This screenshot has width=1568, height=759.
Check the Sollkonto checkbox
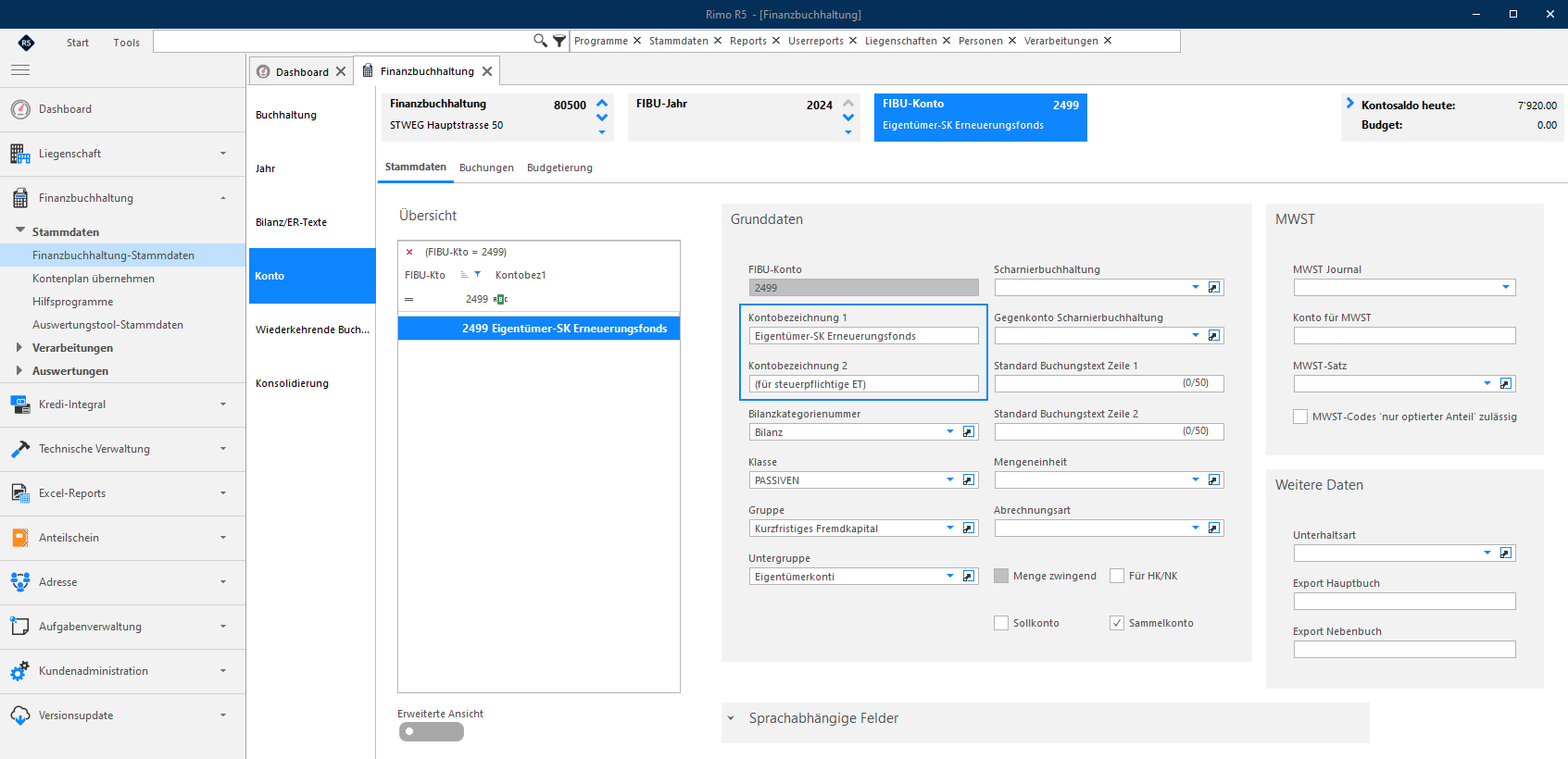pos(1001,623)
